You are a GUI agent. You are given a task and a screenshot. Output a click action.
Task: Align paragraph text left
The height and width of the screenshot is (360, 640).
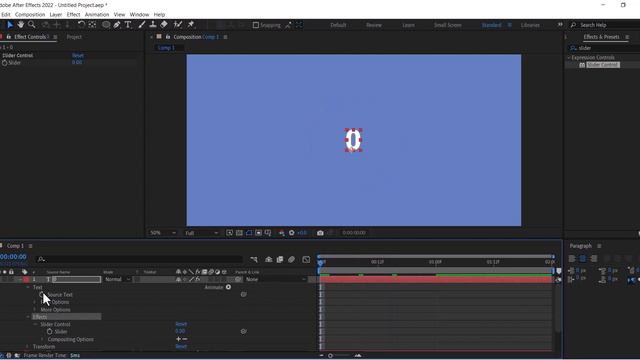pyautogui.click(x=572, y=259)
